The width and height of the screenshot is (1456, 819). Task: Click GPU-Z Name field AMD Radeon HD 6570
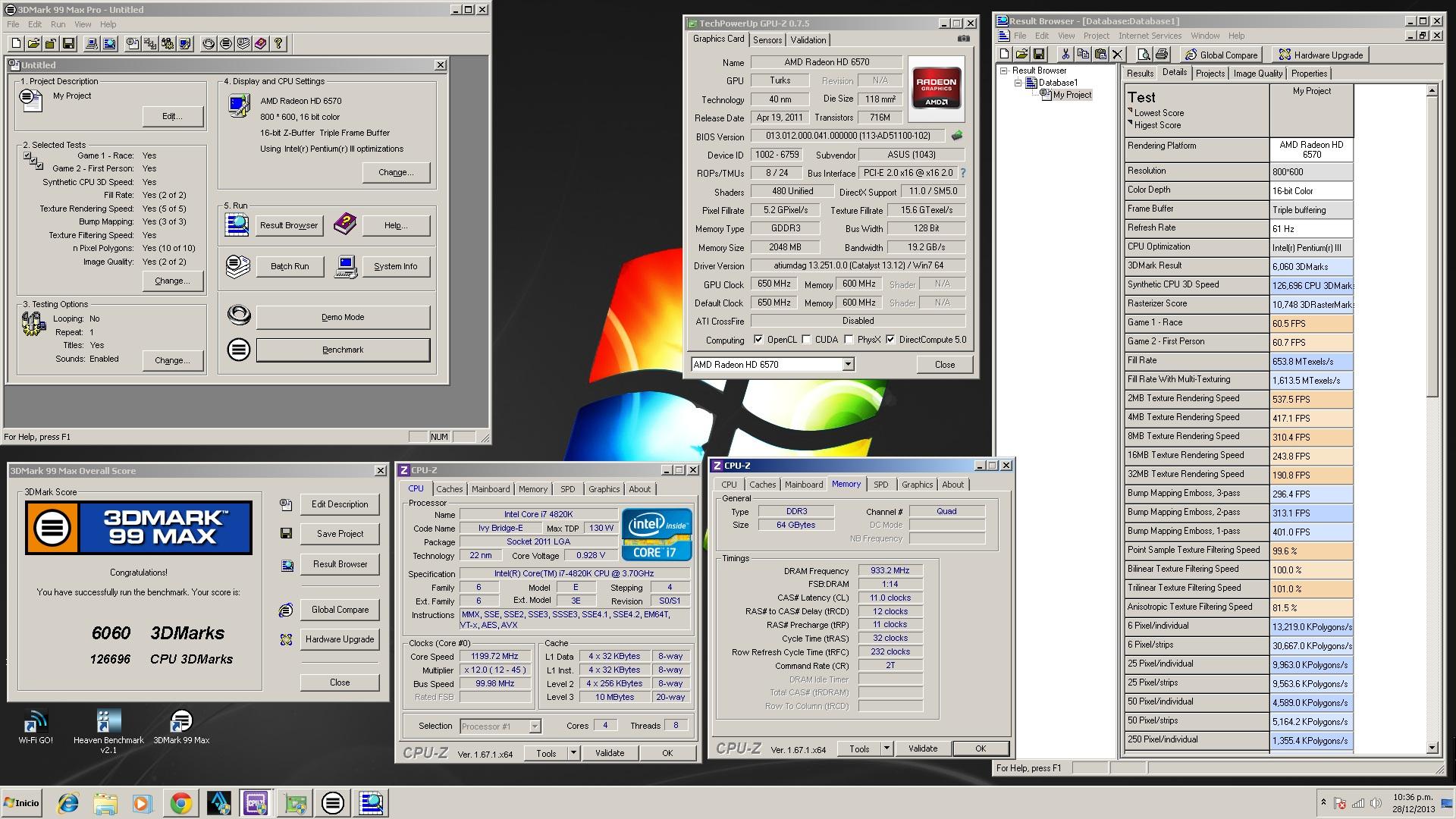(x=827, y=62)
